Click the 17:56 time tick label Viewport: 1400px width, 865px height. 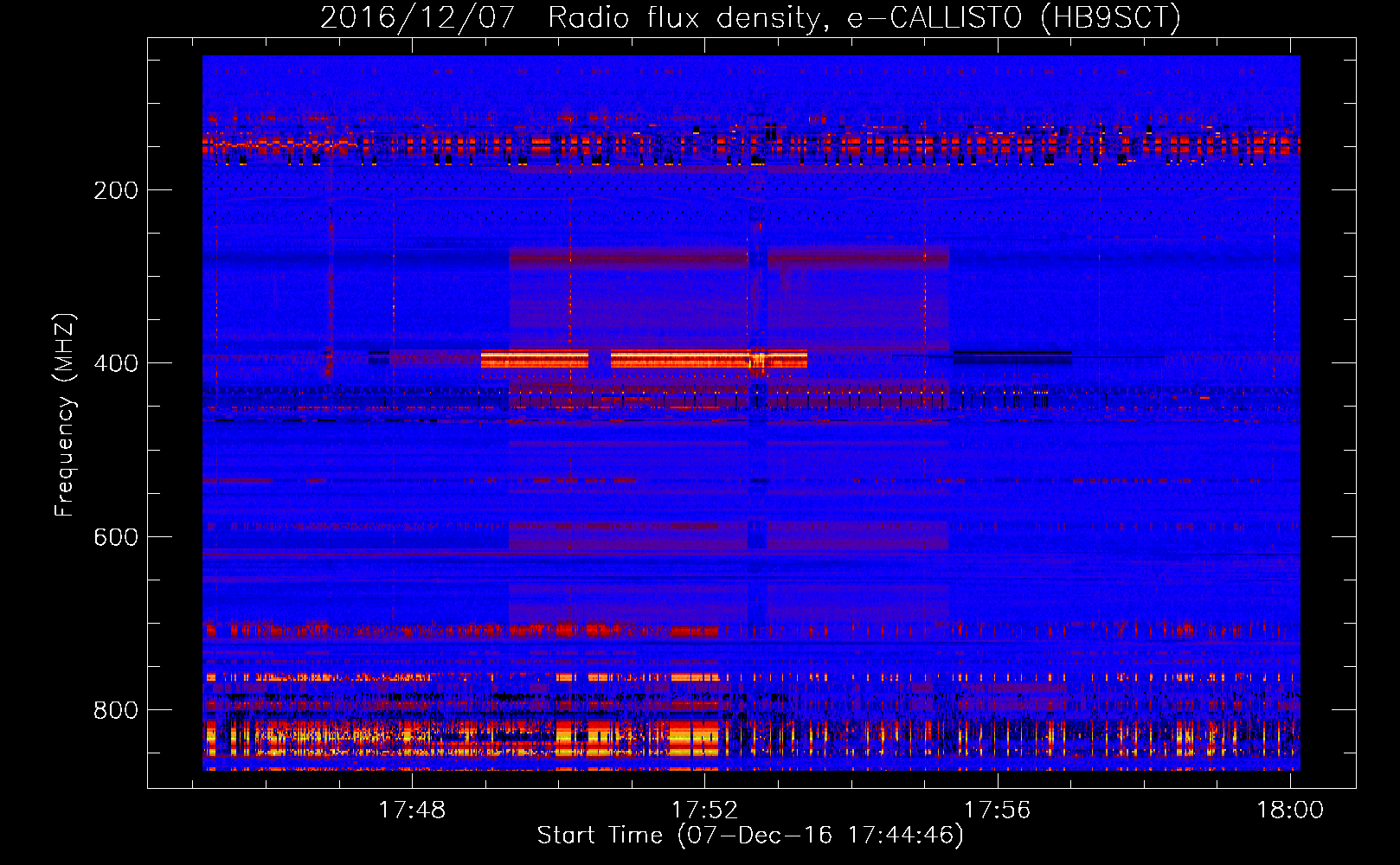pyautogui.click(x=998, y=810)
